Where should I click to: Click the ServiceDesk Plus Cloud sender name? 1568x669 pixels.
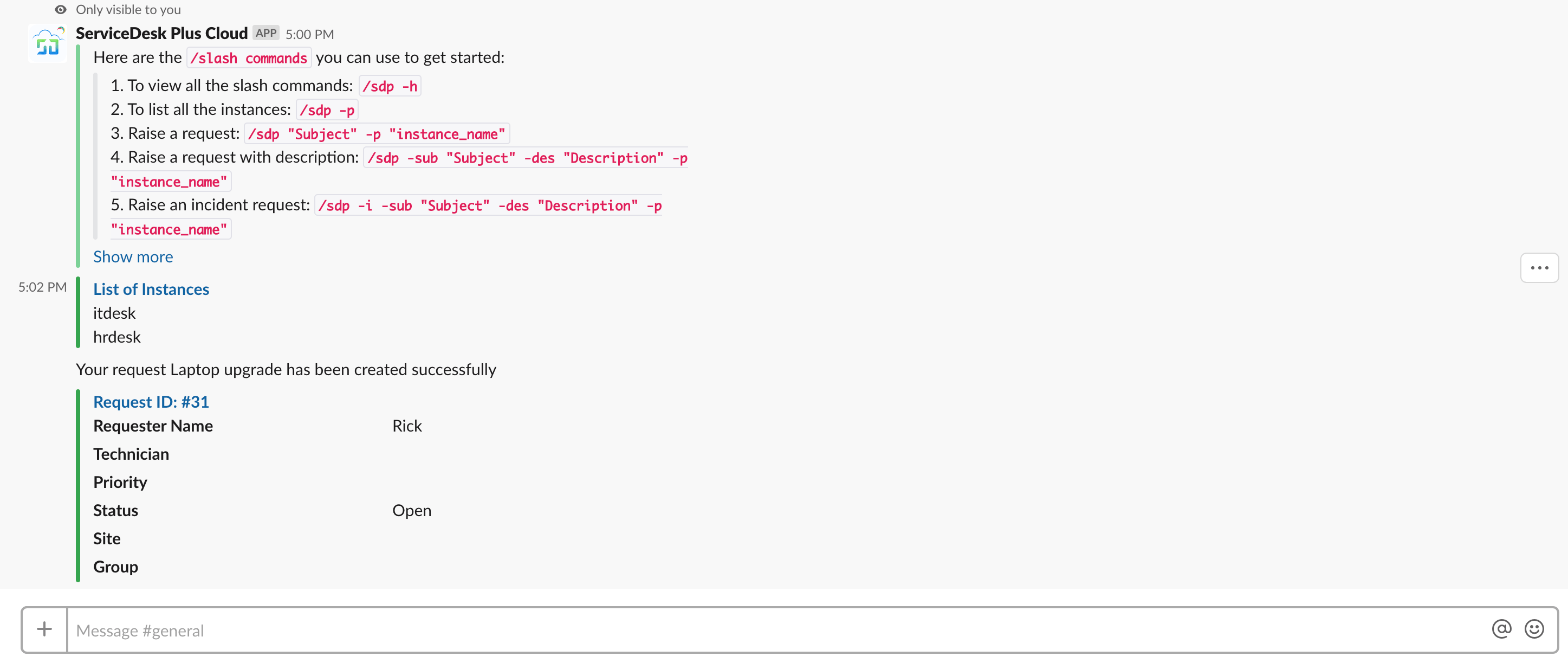pos(161,33)
